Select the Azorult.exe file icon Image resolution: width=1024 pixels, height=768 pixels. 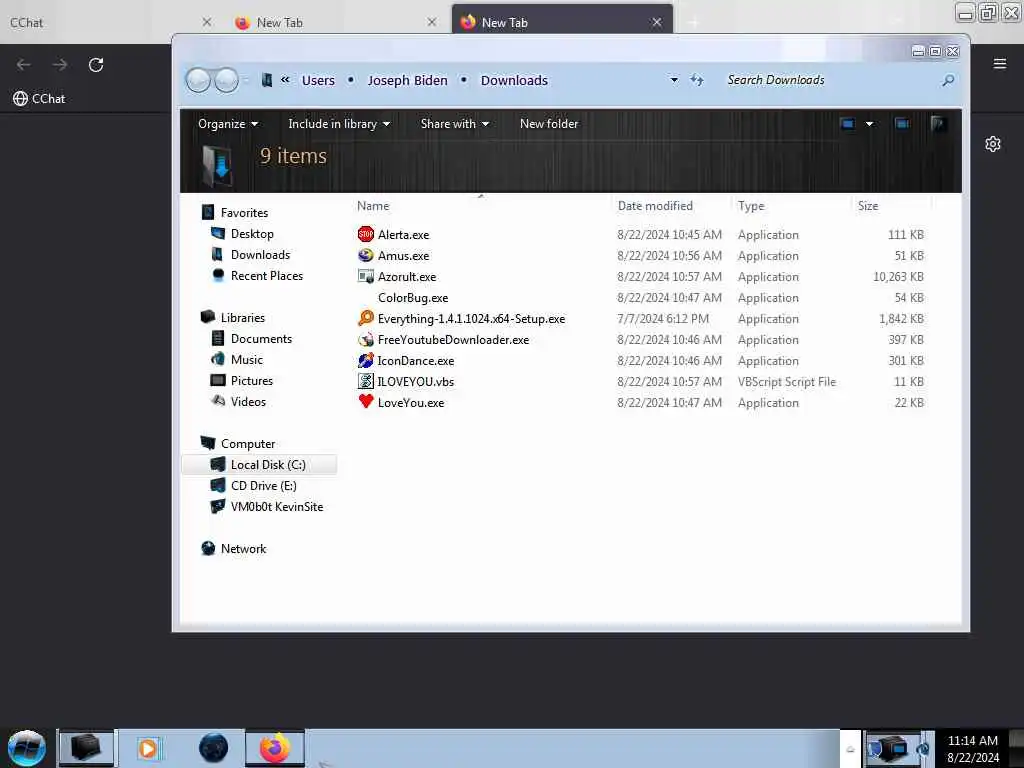click(366, 276)
